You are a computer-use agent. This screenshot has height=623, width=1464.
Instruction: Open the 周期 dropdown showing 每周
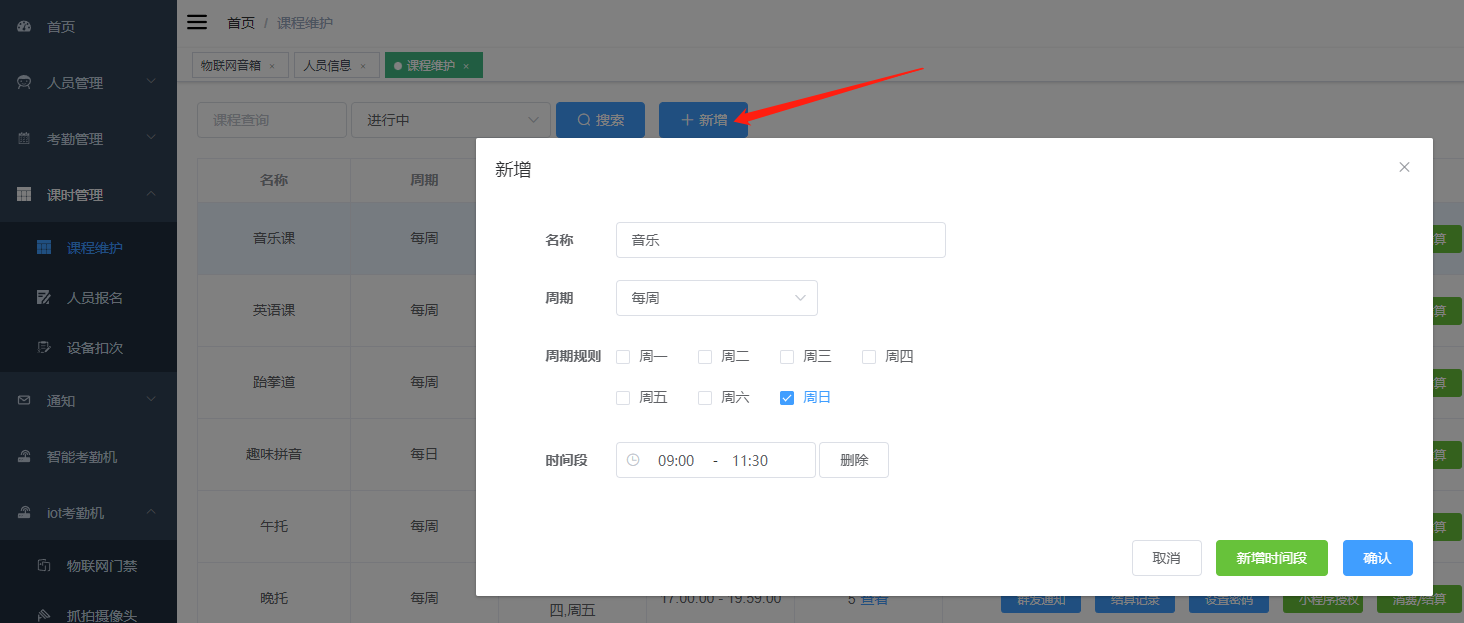point(716,297)
